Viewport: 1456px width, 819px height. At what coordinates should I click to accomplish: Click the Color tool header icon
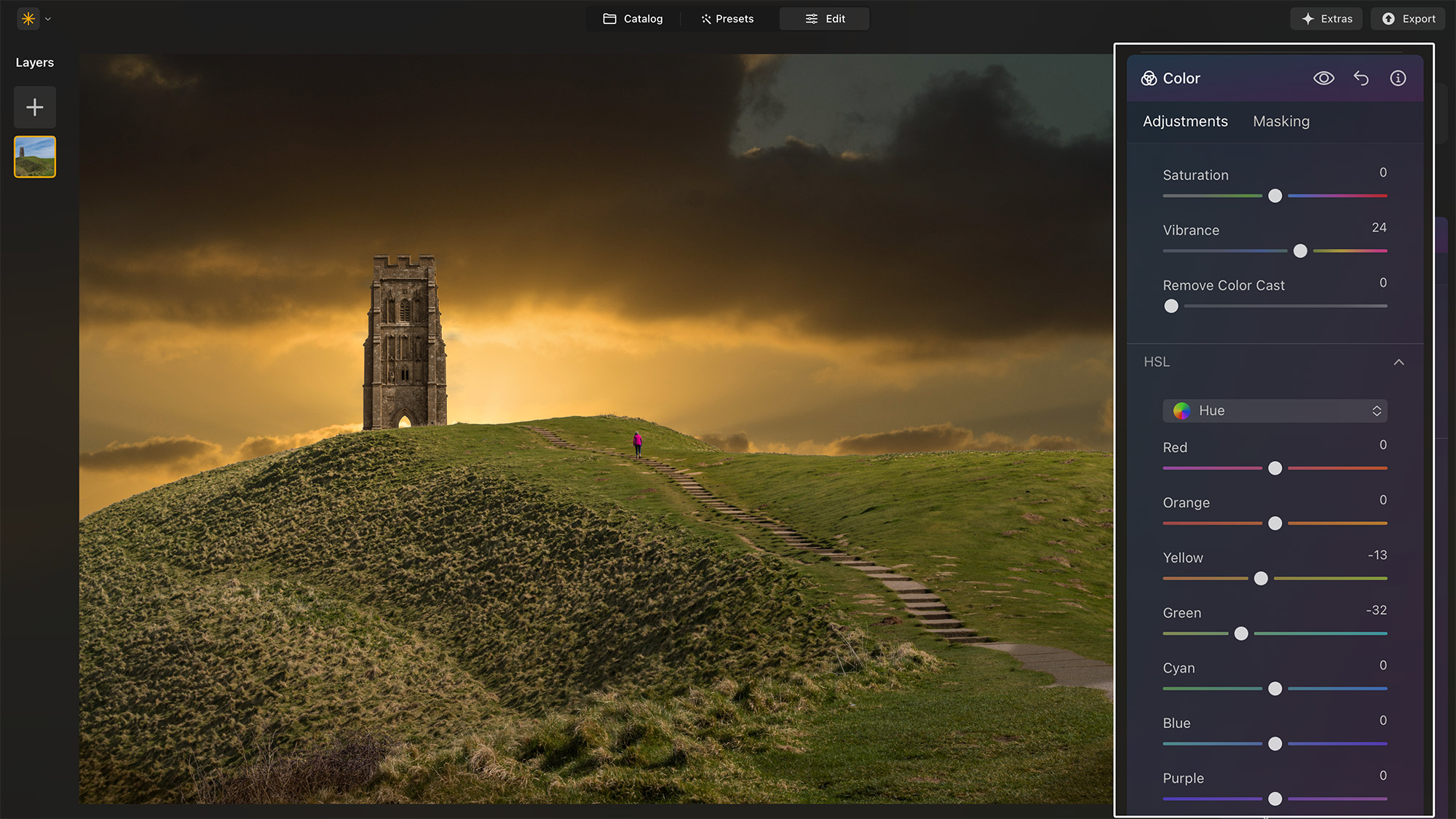tap(1149, 78)
